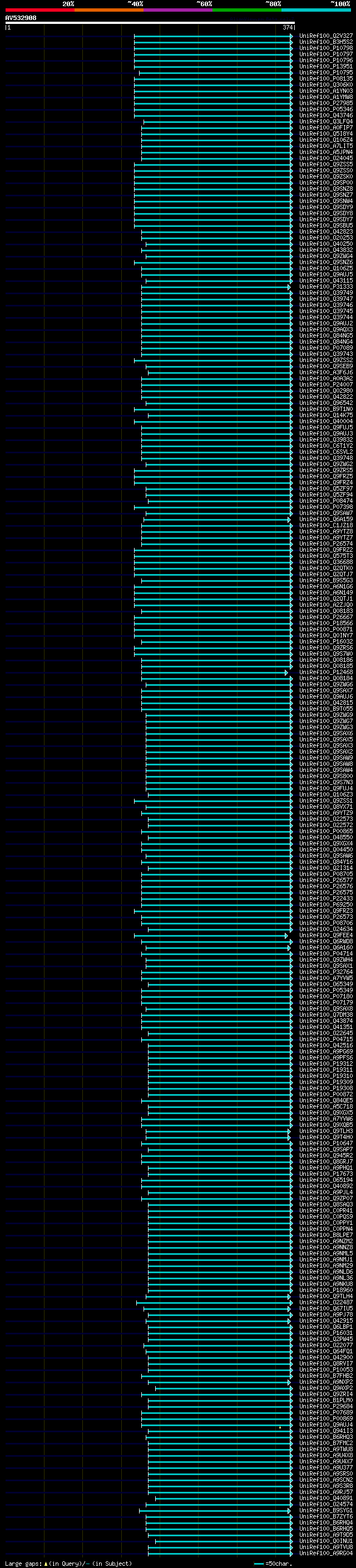Select hit UniRef100_Q9FEE4
Viewport: 356px width, 1568px height.
[325, 935]
